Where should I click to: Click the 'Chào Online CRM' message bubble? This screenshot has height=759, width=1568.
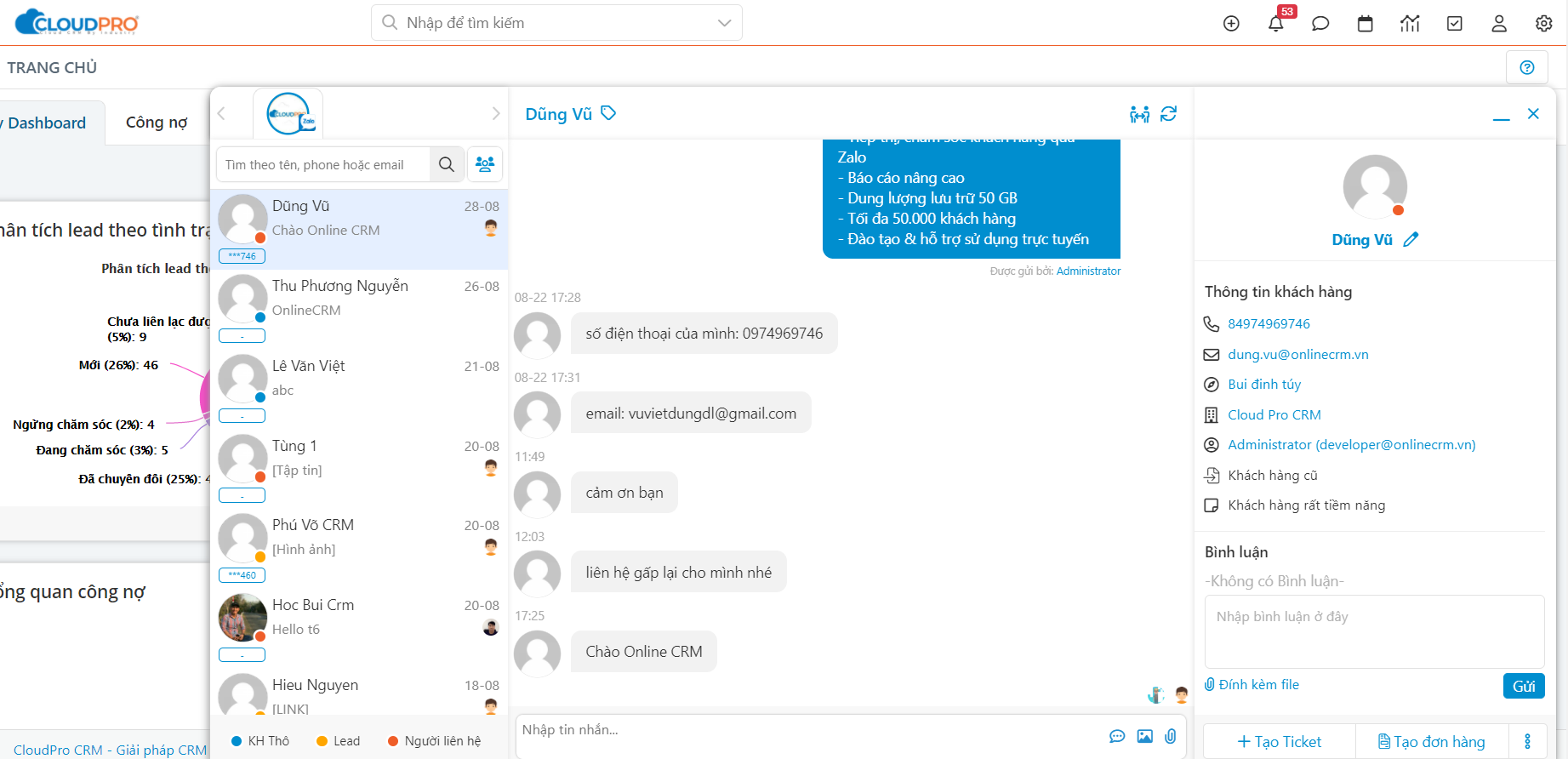(x=644, y=652)
